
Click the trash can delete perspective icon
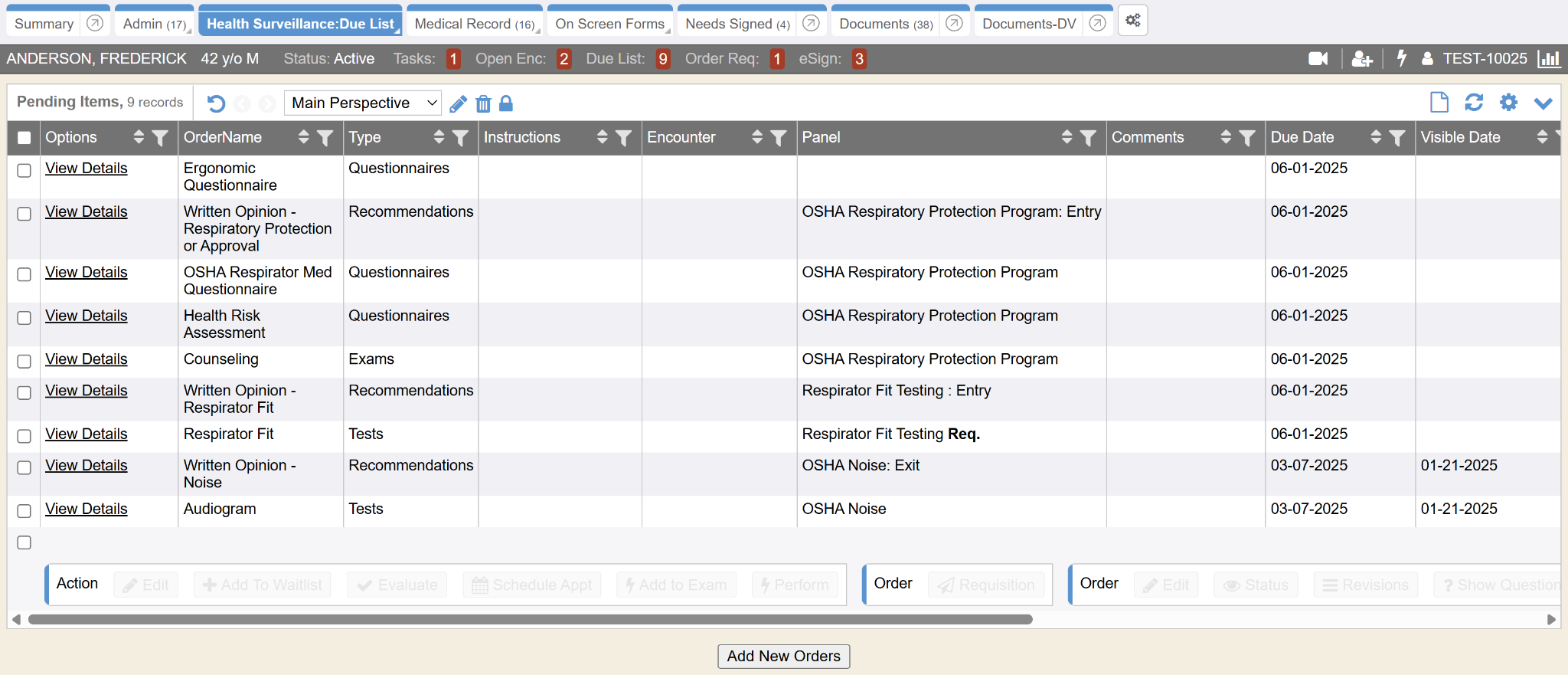483,103
